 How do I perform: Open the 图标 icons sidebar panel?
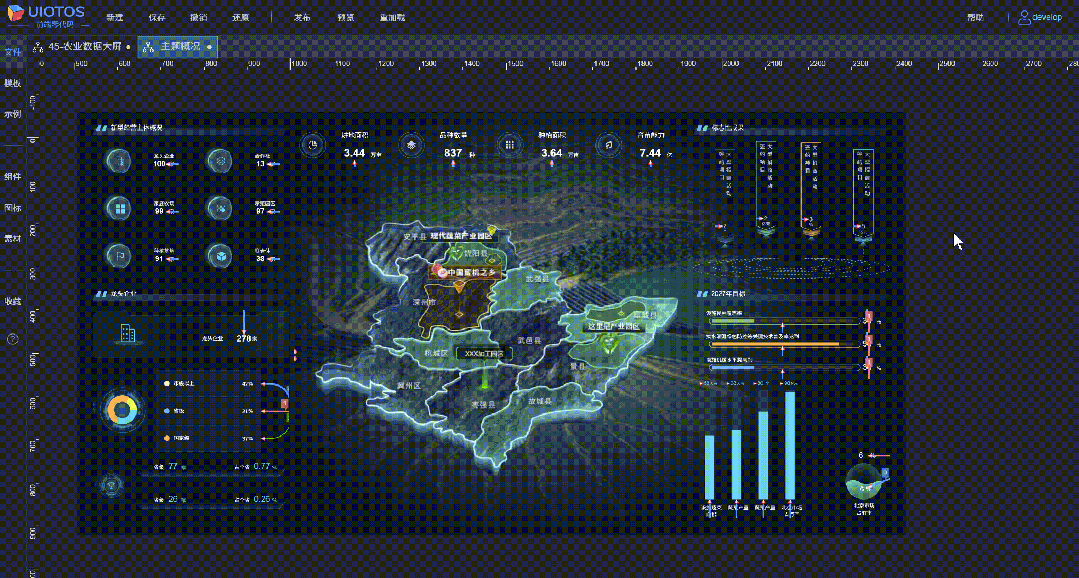tap(12, 207)
